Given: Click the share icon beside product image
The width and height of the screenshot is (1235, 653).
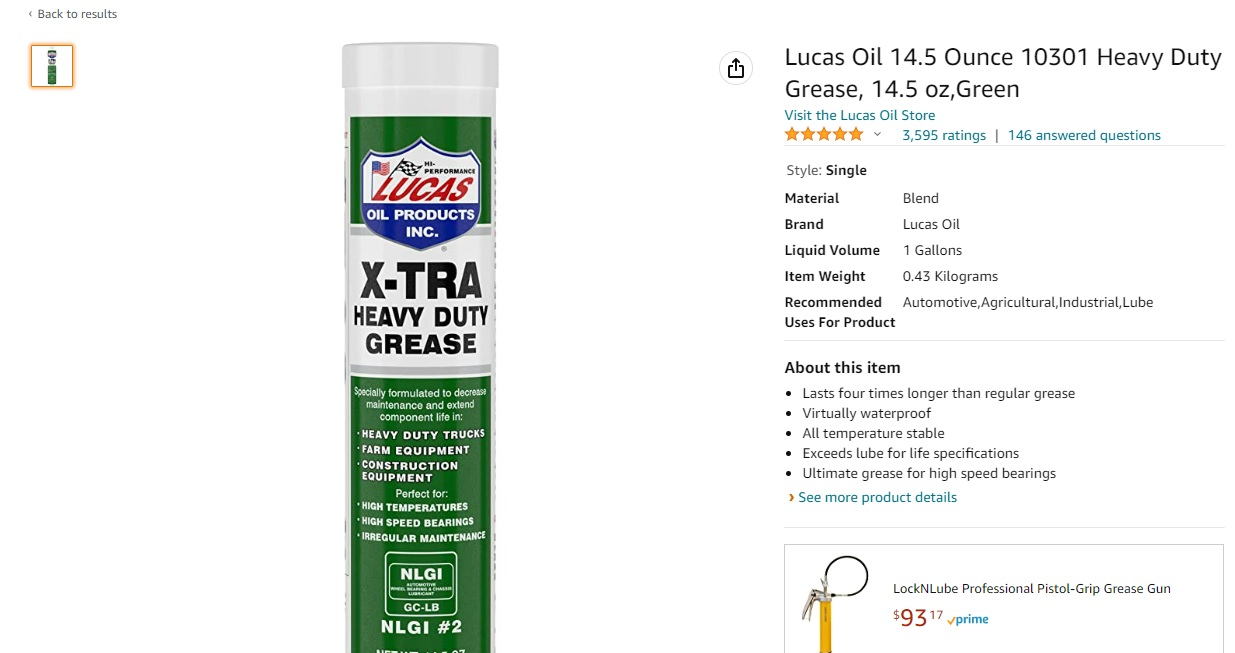Looking at the screenshot, I should point(736,68).
